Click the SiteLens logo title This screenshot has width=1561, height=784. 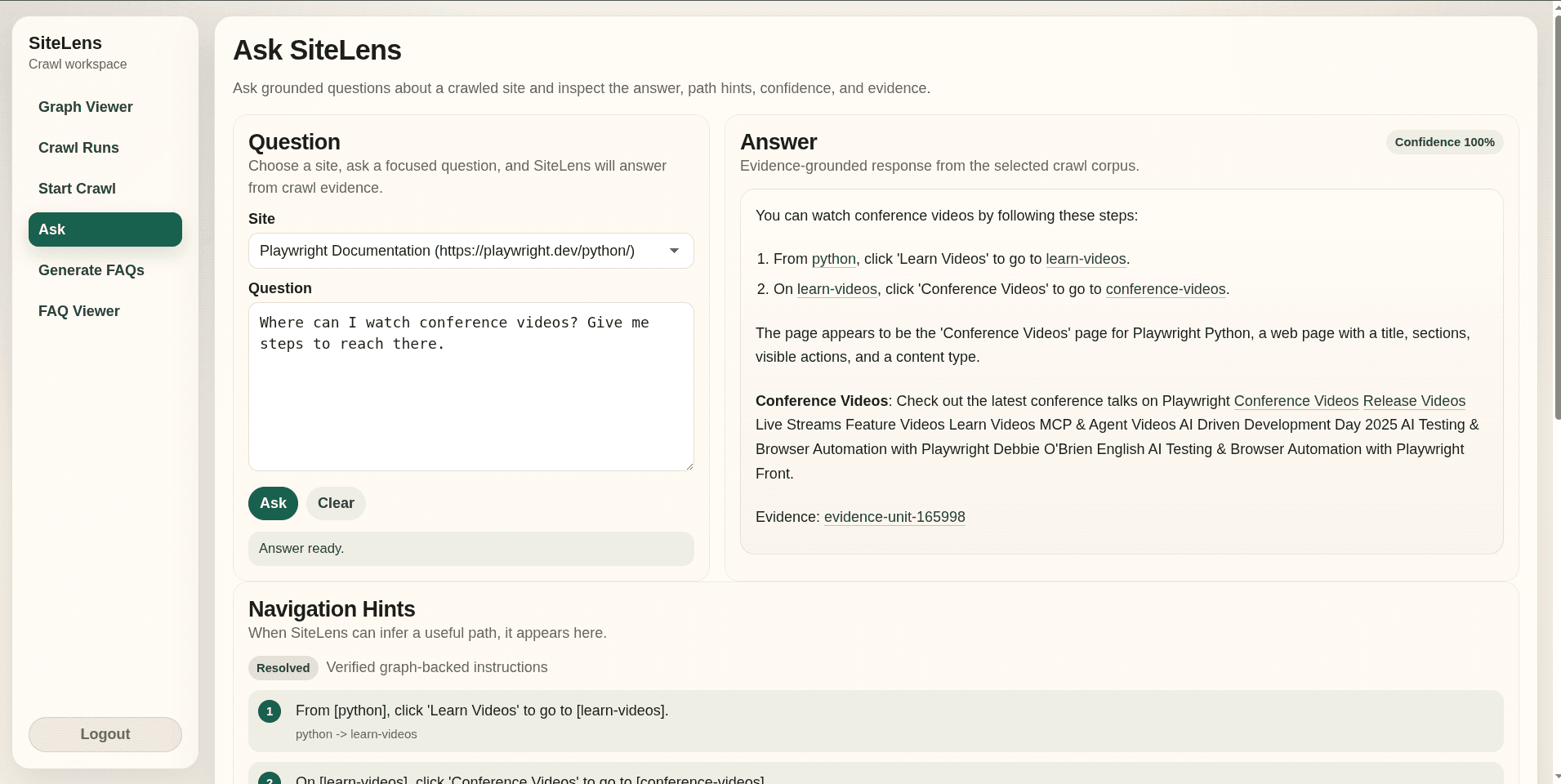coord(65,43)
